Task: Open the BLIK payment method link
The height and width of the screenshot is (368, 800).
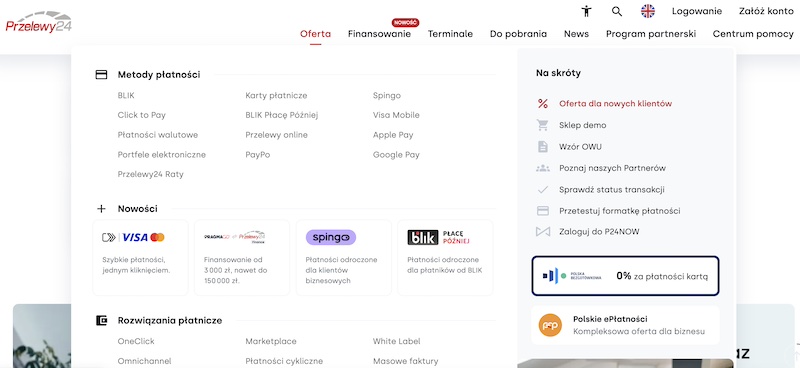Action: (126, 95)
